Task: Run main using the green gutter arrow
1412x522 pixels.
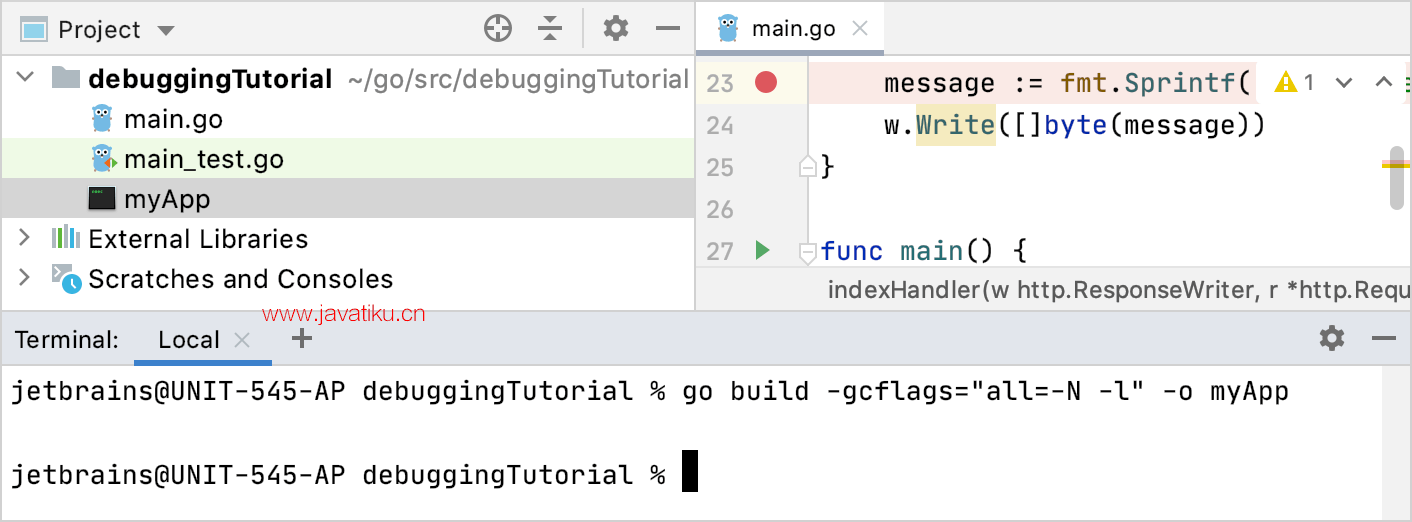Action: [762, 250]
